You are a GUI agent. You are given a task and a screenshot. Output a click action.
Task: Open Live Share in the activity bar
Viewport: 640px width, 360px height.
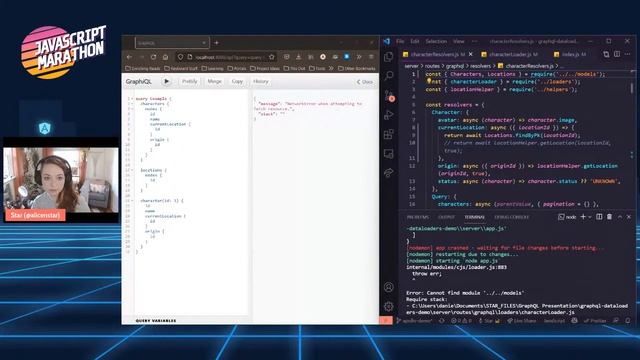coord(389,173)
